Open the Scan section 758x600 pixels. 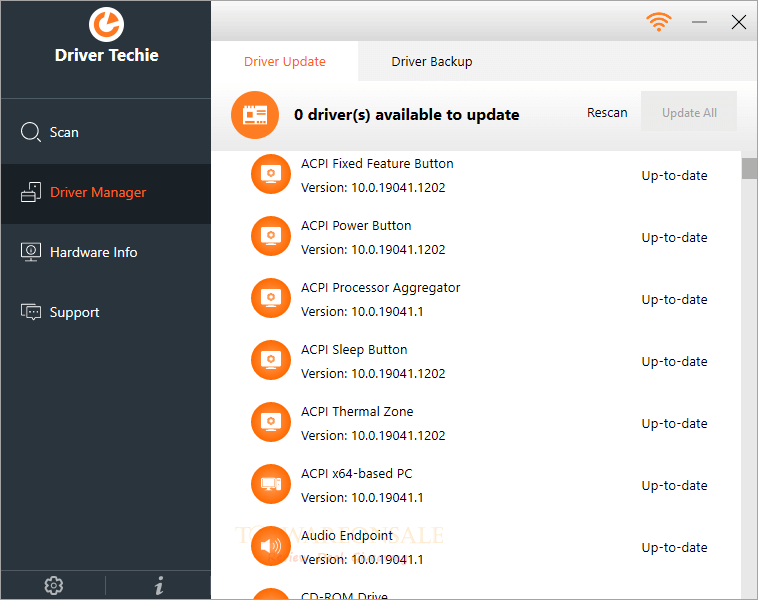[106, 132]
